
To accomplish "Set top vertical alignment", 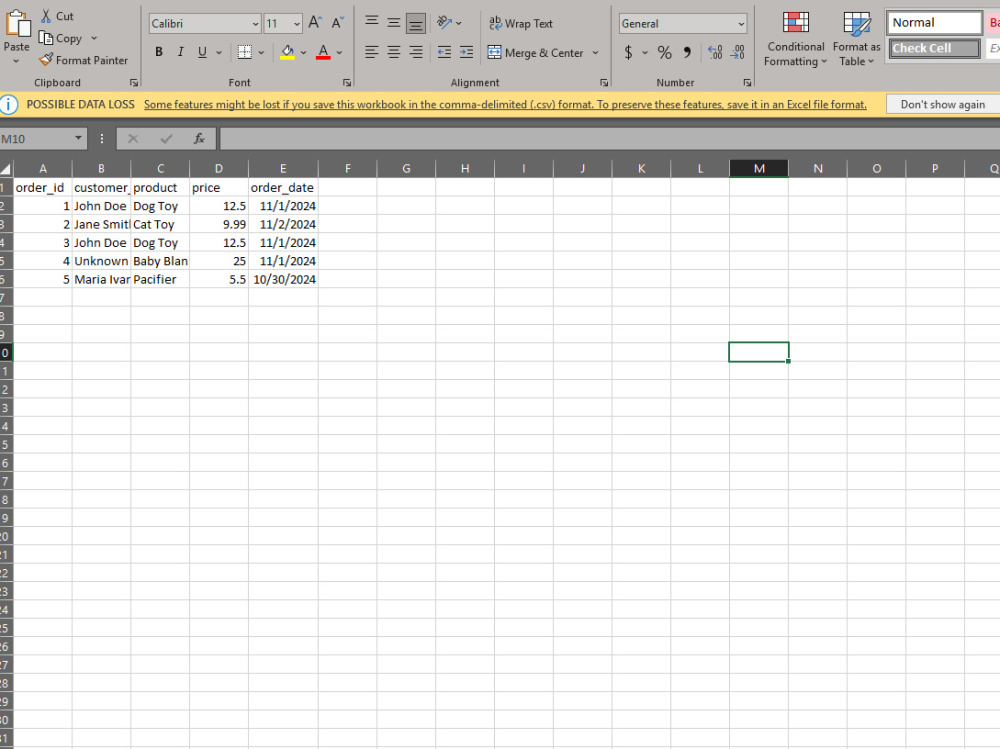I will (372, 23).
